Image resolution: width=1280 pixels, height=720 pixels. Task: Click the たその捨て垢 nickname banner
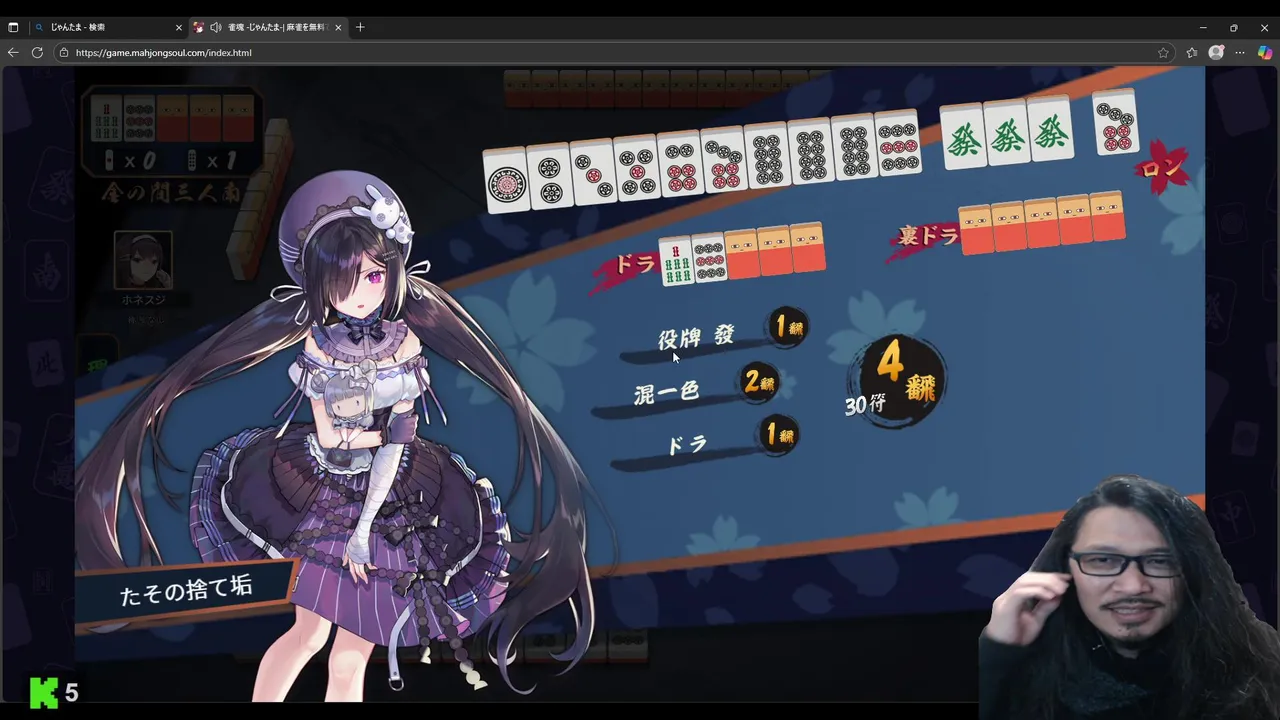pos(186,591)
